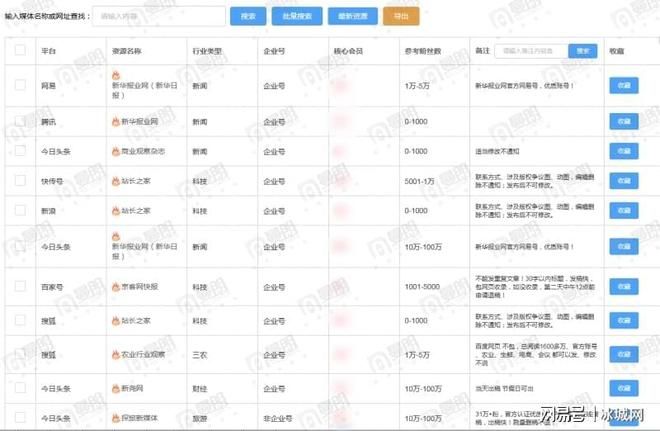Click the hot icon beside 腾讯 新华报业网
Viewport: 660px width, 431px height.
(116, 122)
